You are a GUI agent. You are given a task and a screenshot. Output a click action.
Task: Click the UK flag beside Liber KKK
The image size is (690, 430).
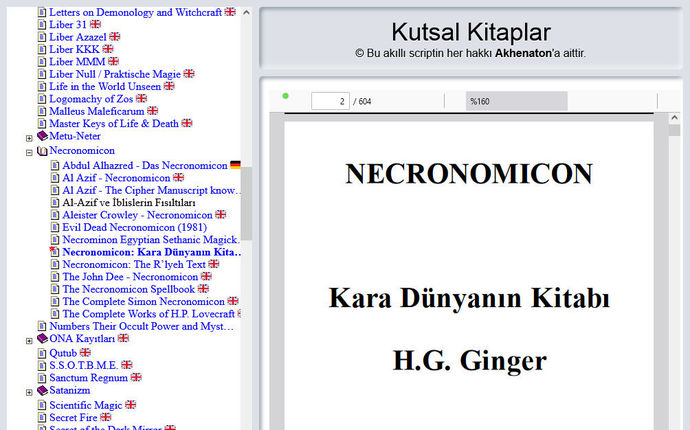(108, 49)
